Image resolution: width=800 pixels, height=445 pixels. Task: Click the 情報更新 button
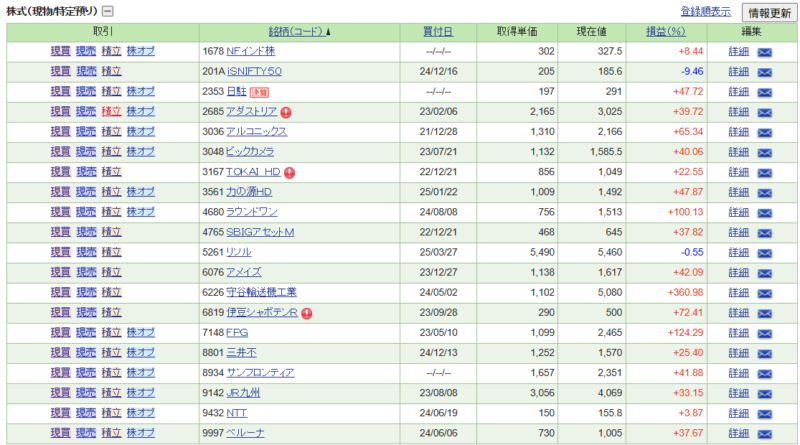[x=769, y=13]
